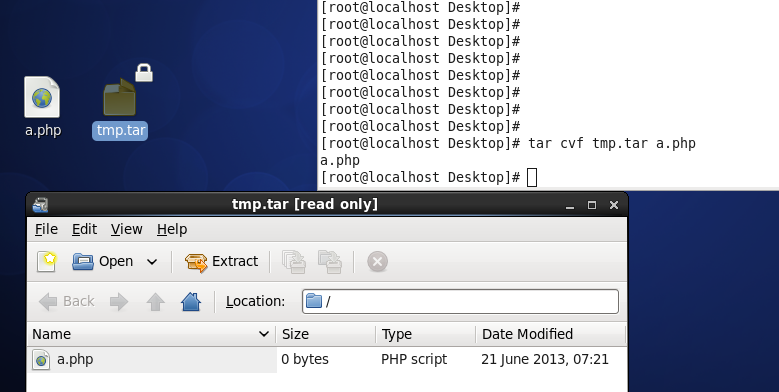
Task: Expand the Open recent archives dropdown arrow
Action: coord(152,262)
